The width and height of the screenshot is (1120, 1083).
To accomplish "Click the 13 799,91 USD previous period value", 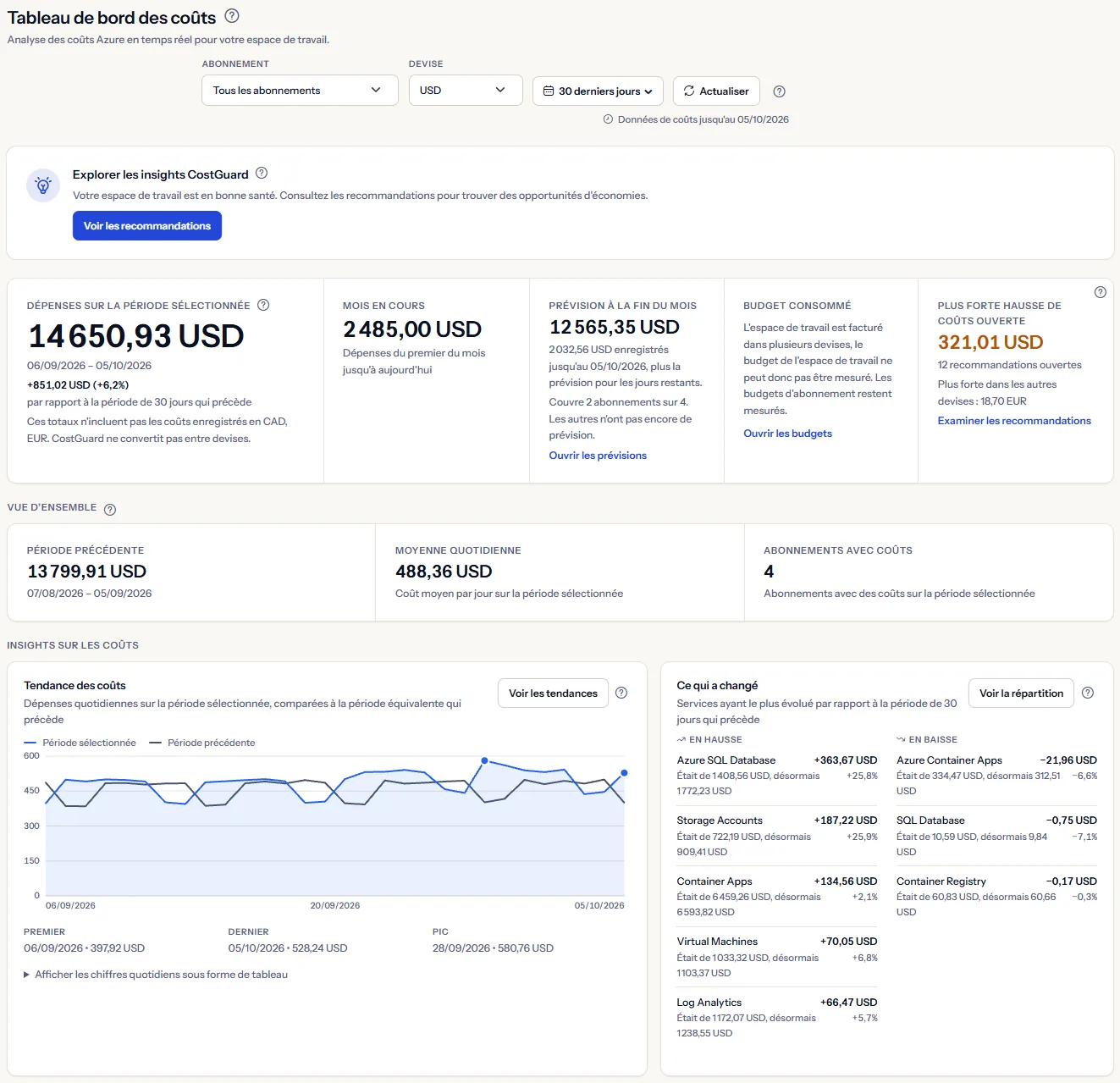I will coord(87,572).
